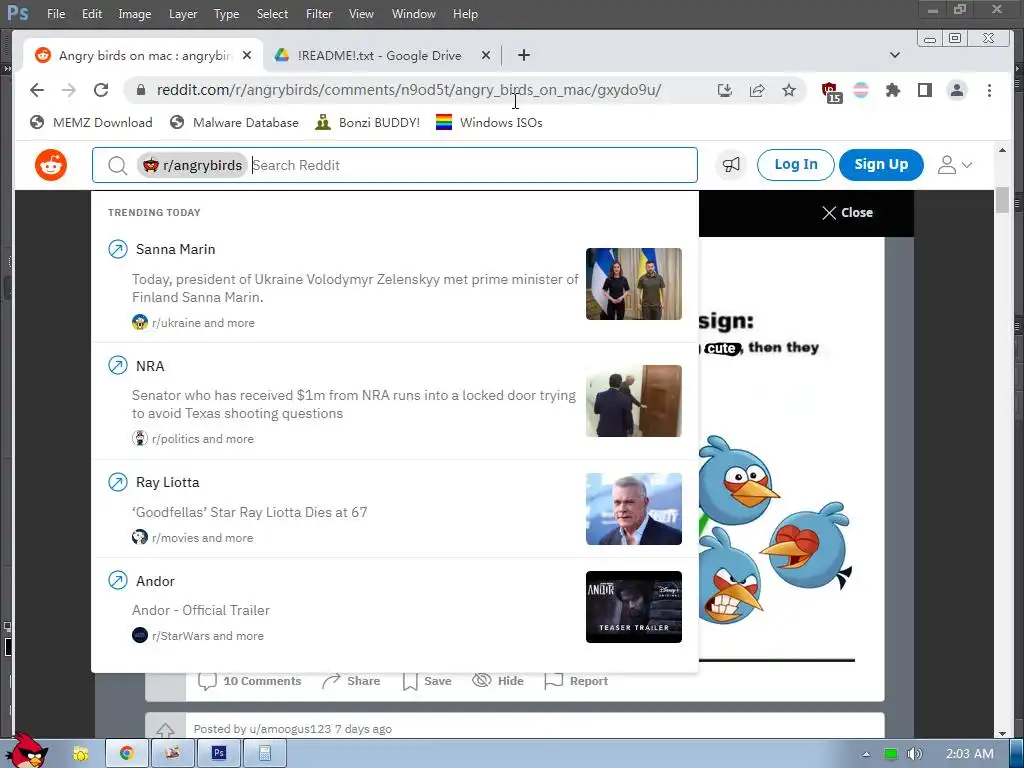Reload the Reddit page

101,90
